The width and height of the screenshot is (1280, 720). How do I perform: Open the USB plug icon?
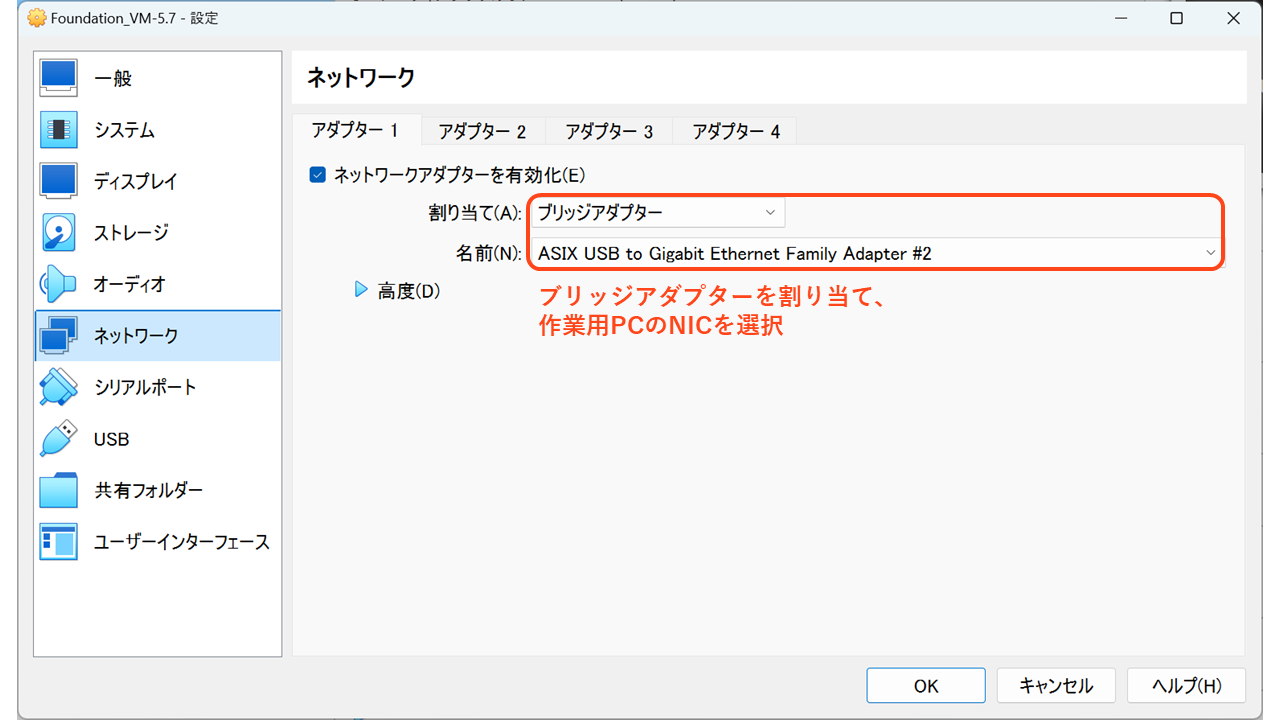click(58, 439)
